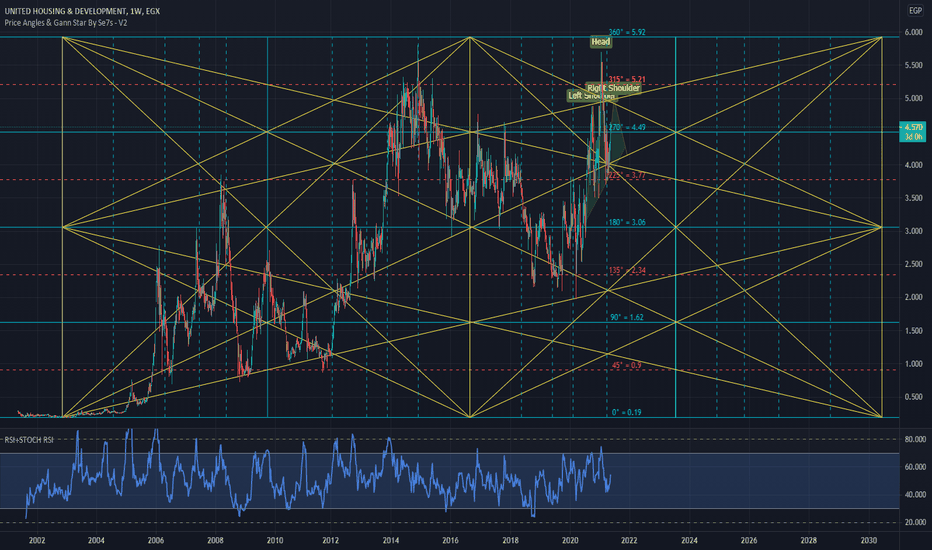Click the 225° = 3.77 level label
This screenshot has width=932, height=550.
(x=627, y=175)
